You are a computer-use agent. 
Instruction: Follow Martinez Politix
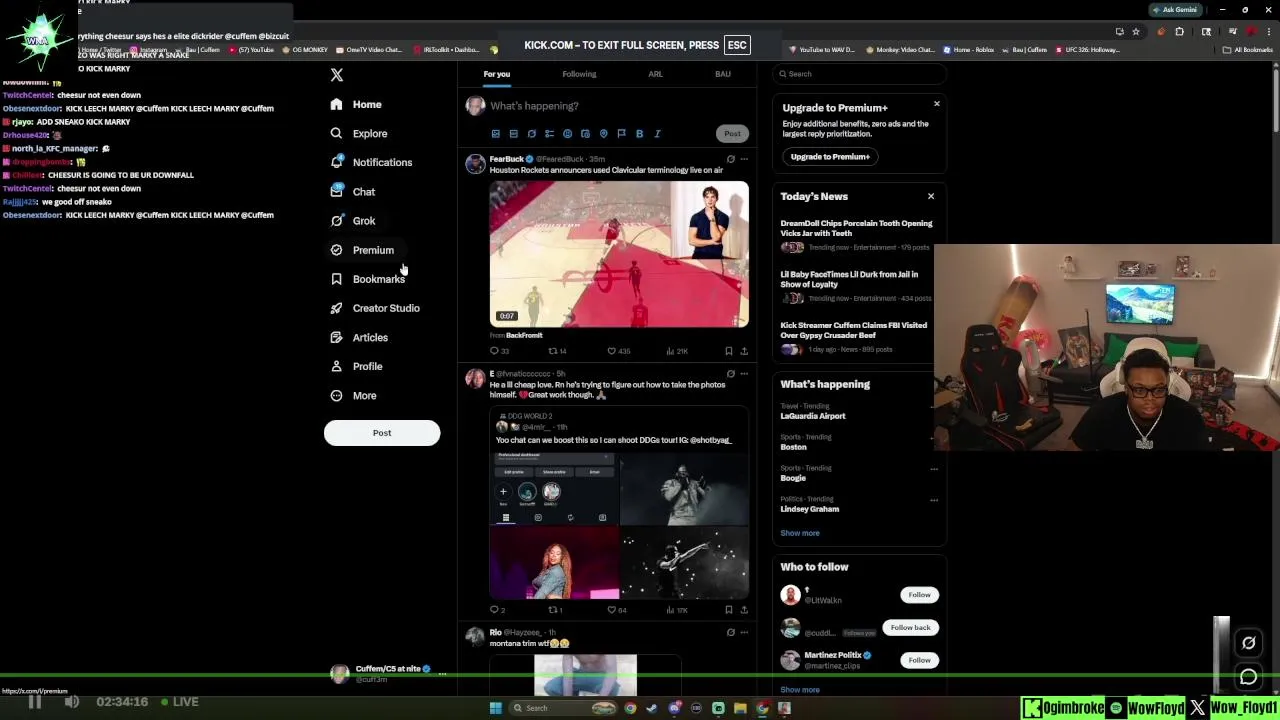(x=919, y=660)
